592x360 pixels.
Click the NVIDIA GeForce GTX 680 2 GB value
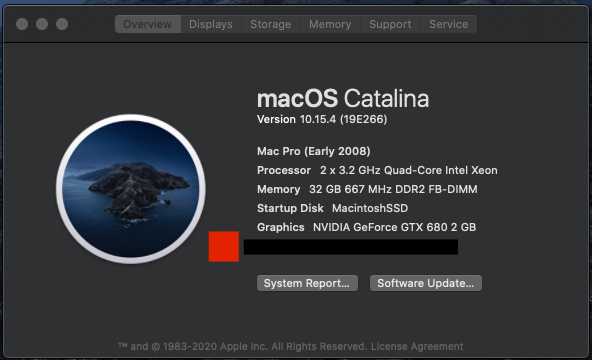point(395,227)
